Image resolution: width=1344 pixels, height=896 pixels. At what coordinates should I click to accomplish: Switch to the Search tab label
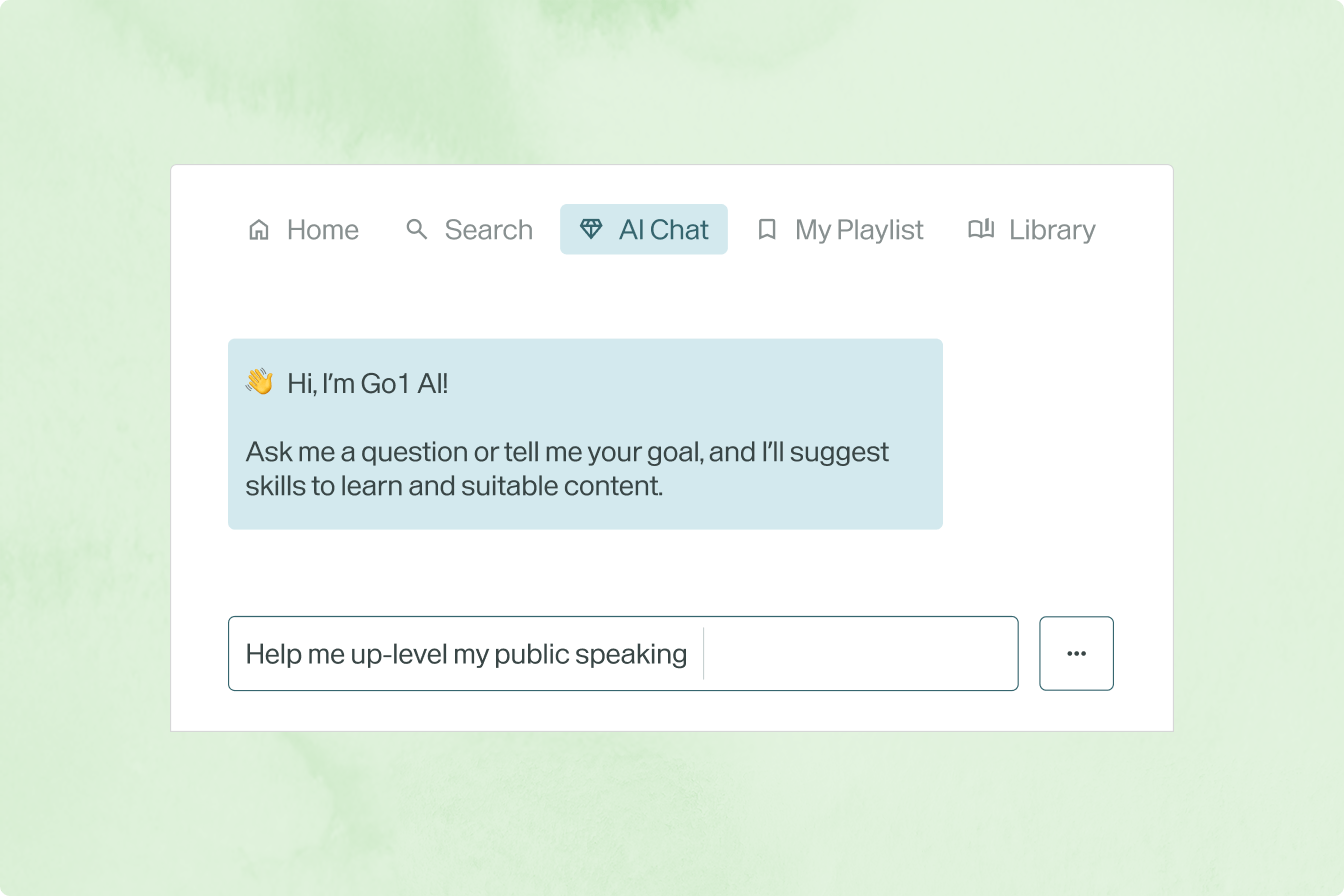(488, 230)
